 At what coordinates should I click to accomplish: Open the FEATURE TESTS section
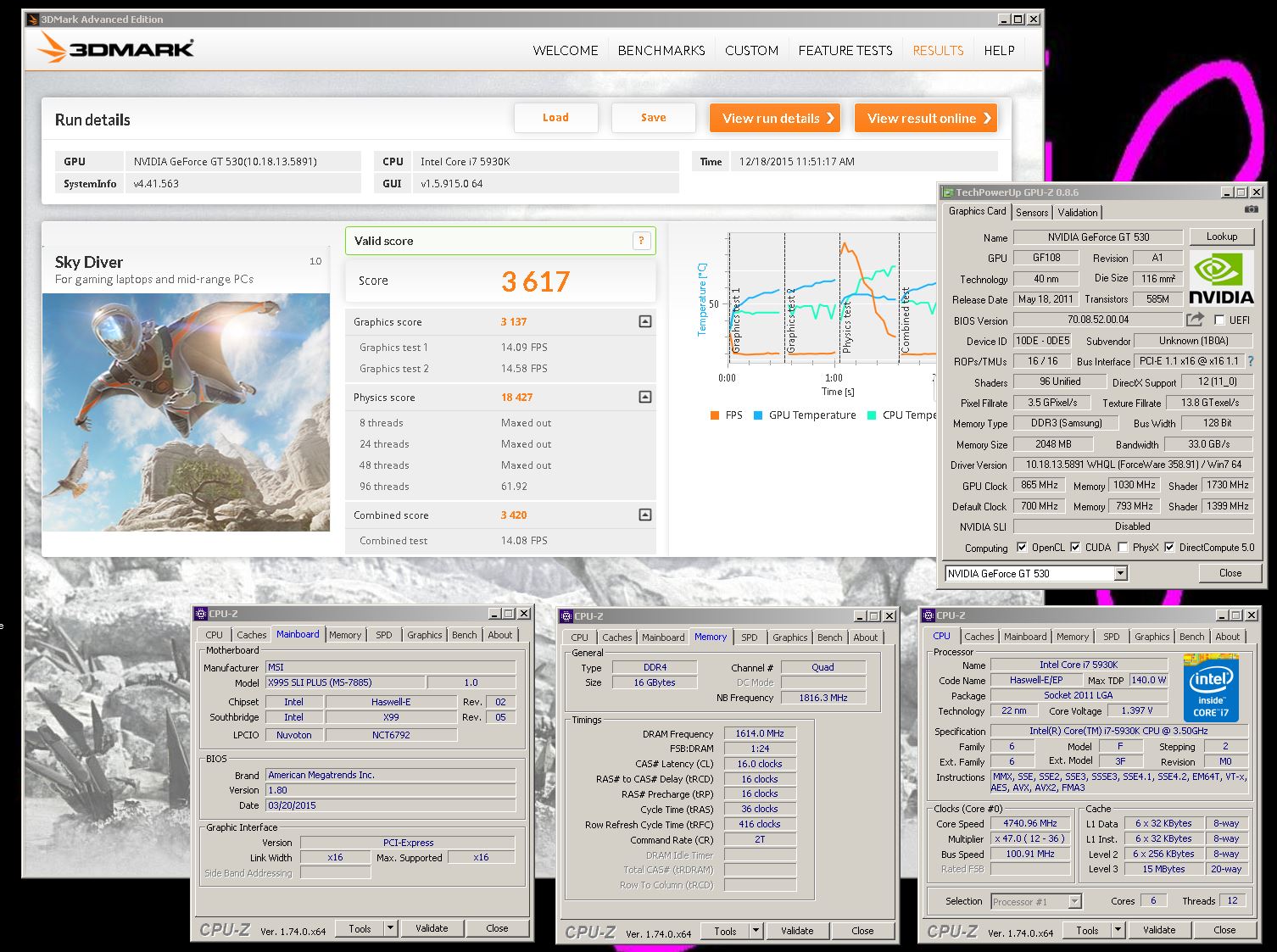tap(845, 51)
